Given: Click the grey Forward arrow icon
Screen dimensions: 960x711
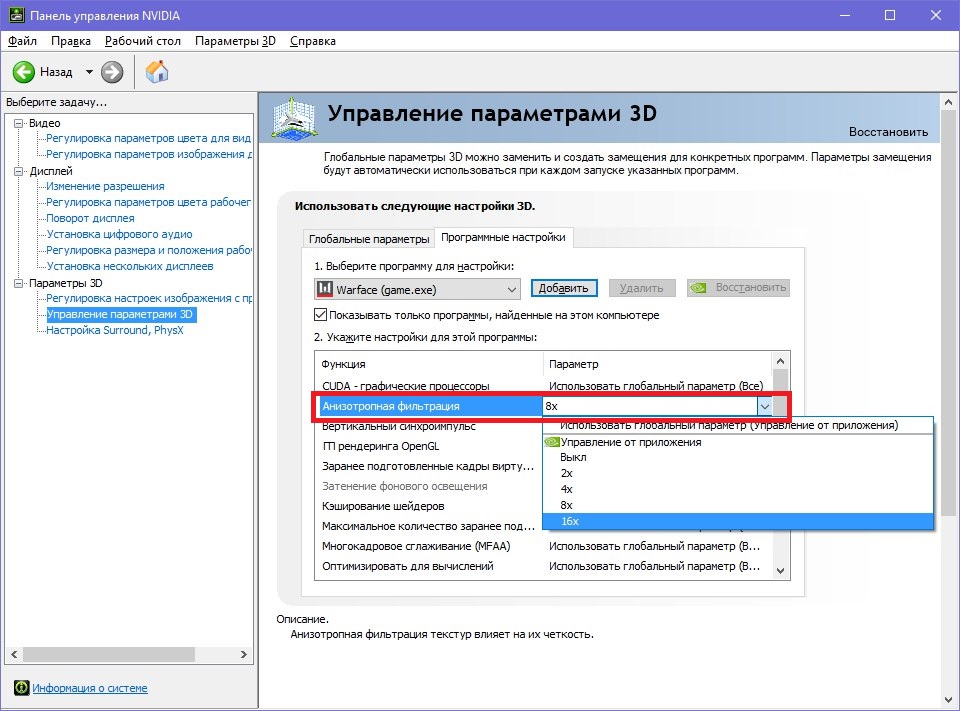Looking at the screenshot, I should [x=111, y=72].
